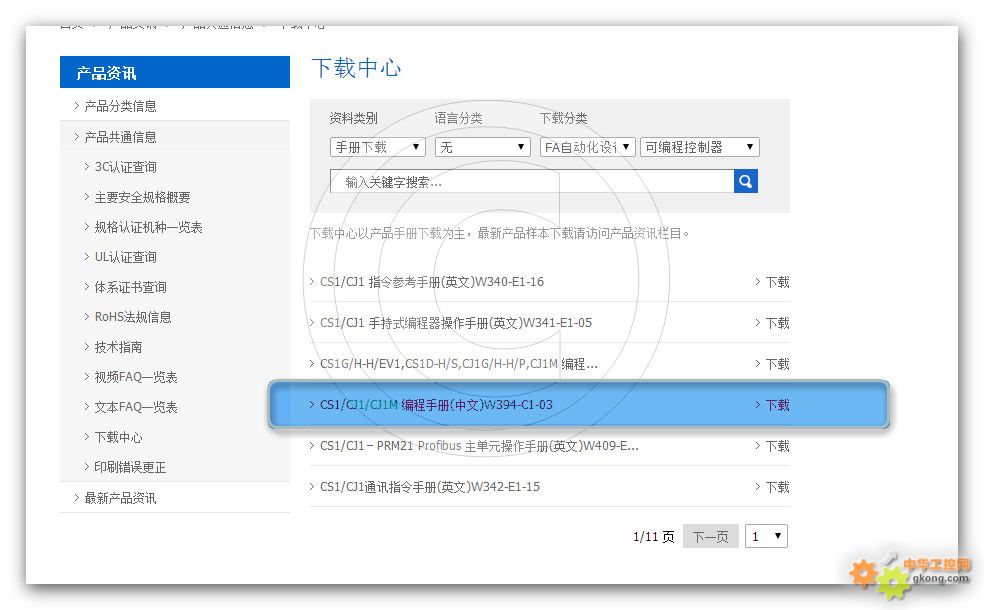Viewport: 984px width, 610px height.
Task: Open the 可编程控制器 dropdown
Action: click(700, 147)
